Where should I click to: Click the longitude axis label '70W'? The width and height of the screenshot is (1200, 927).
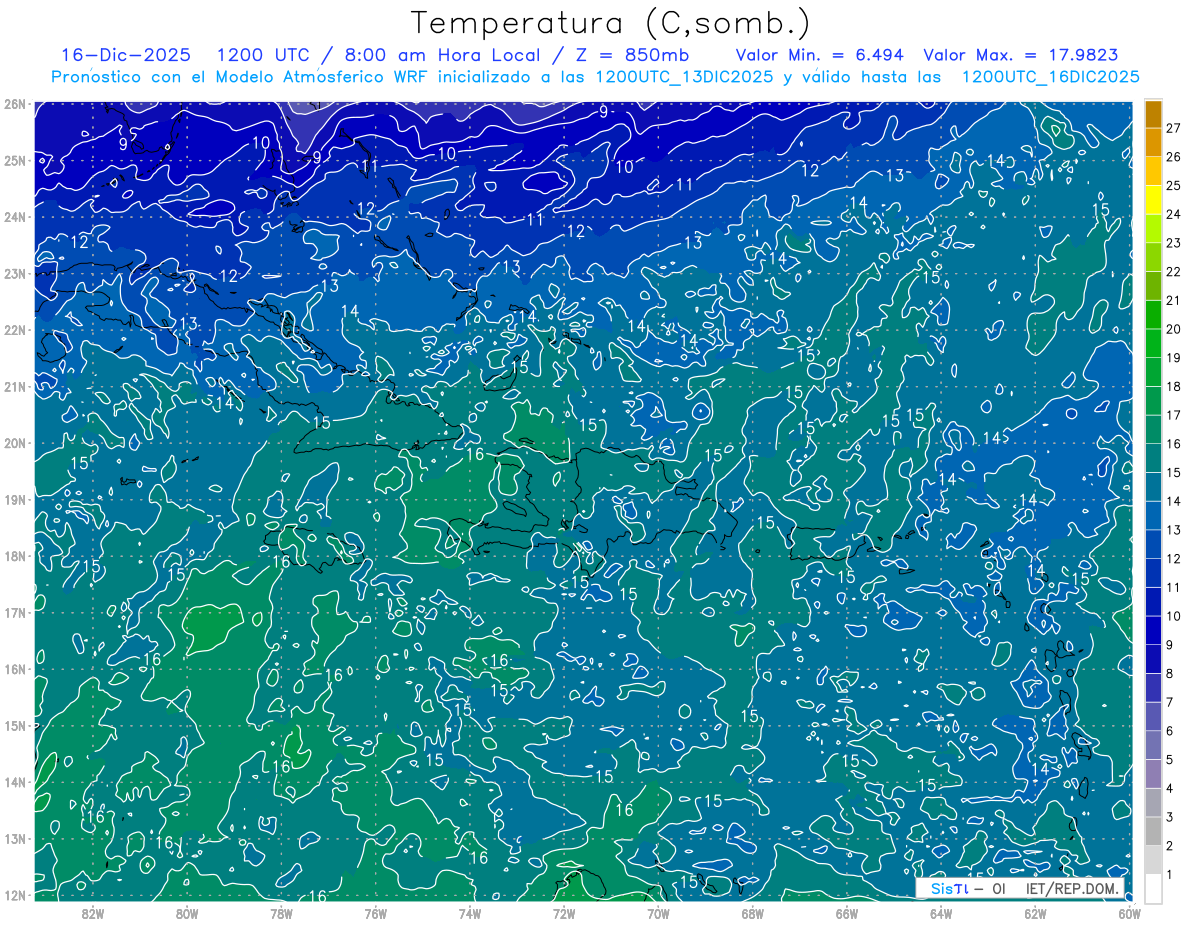[658, 912]
